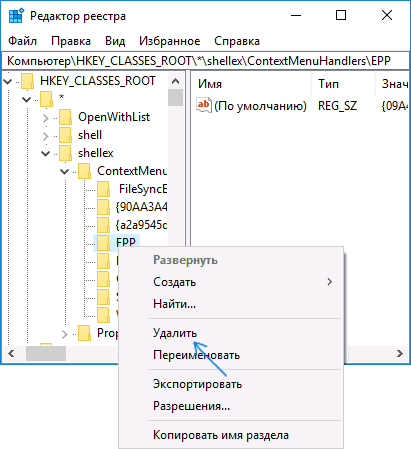Select the (По умолчанию) value name
Image resolution: width=411 pixels, height=449 pixels.
coord(260,106)
